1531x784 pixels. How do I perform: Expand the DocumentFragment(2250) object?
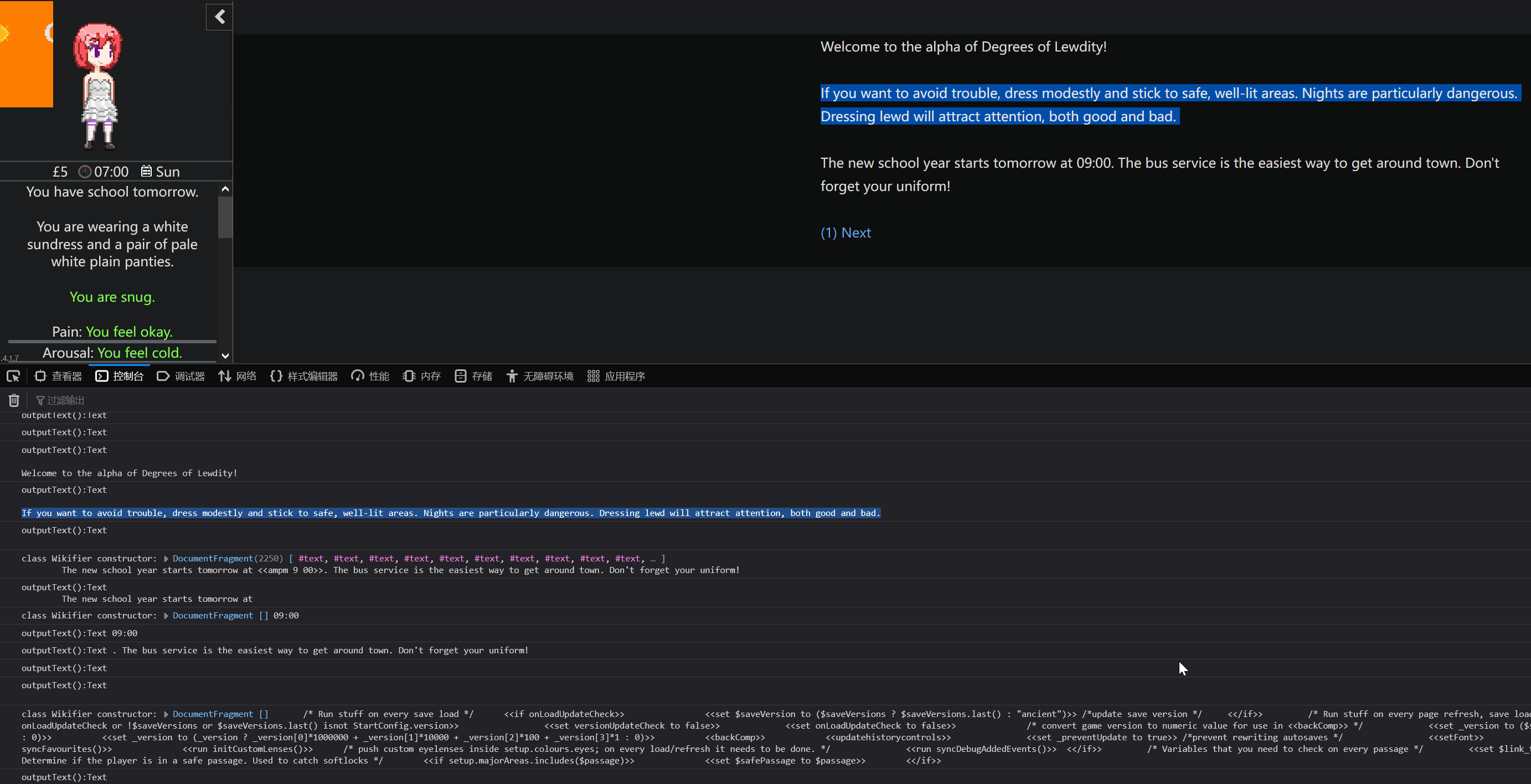click(167, 559)
